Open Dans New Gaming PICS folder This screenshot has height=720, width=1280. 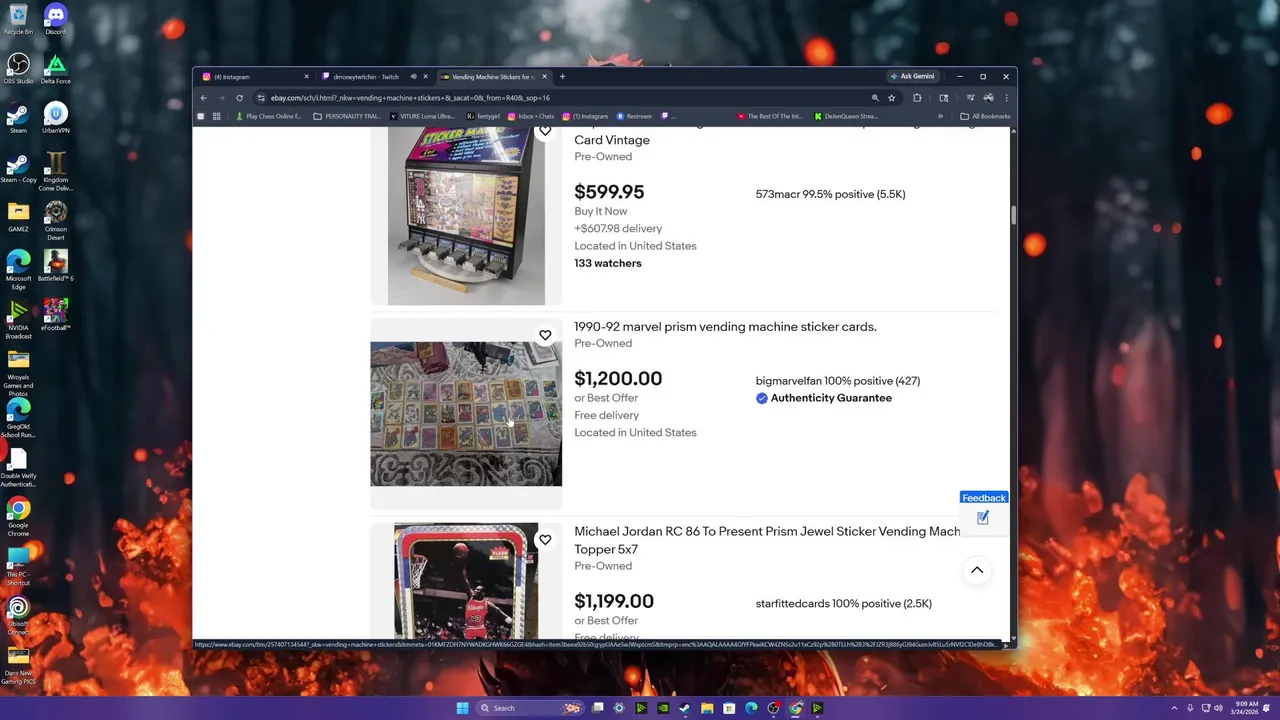click(18, 665)
